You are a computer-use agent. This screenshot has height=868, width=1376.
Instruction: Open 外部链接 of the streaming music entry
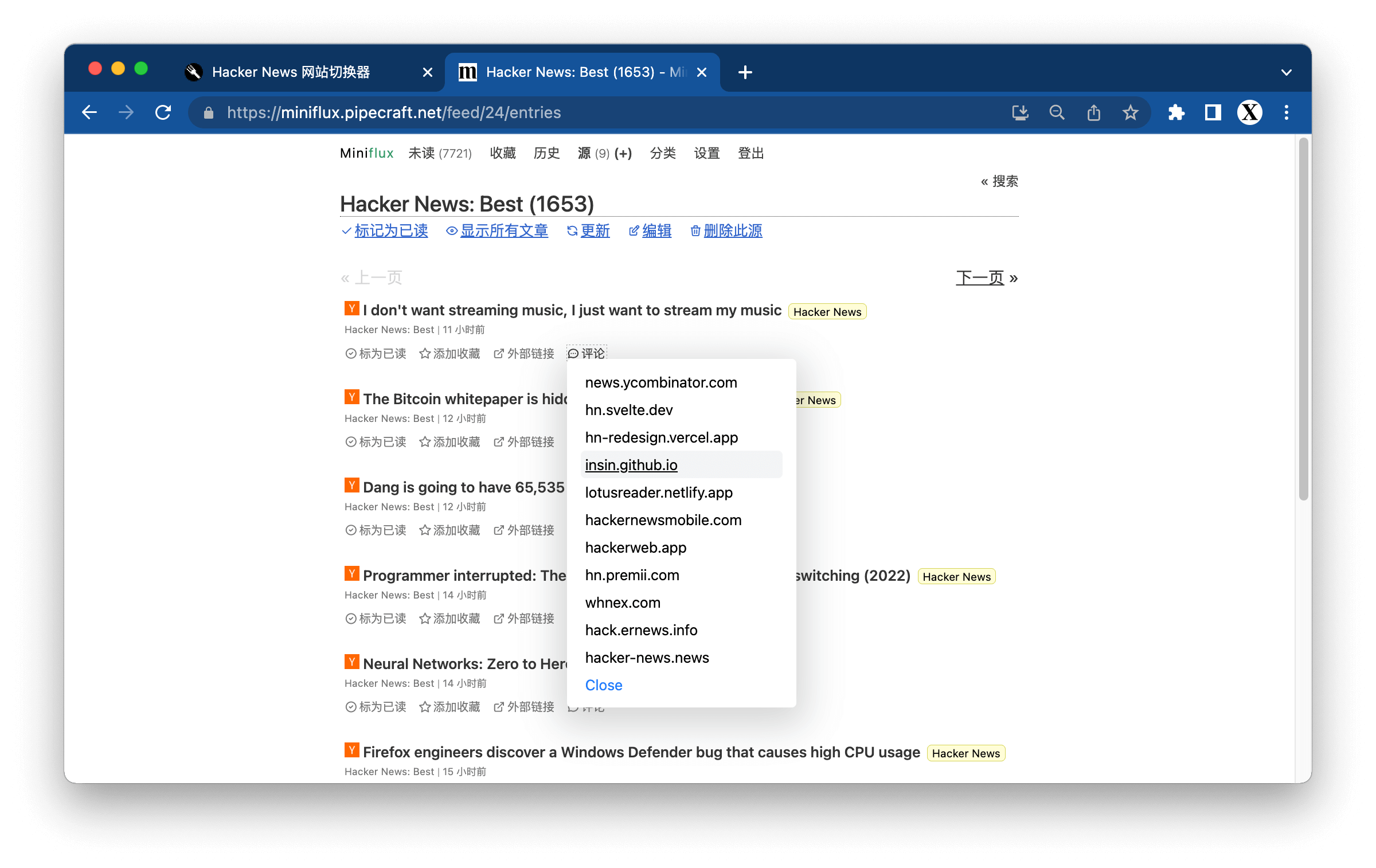(523, 353)
